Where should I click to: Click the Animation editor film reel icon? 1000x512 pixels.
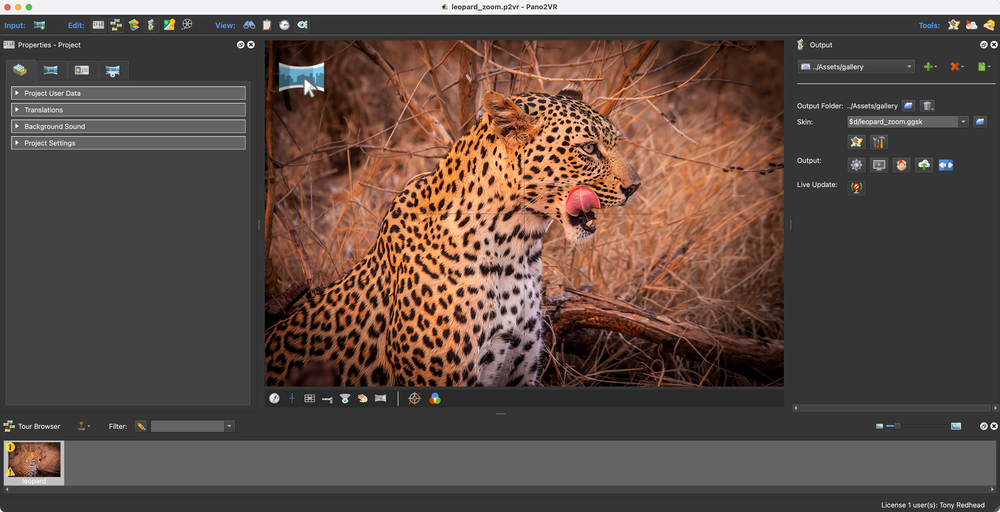pos(187,24)
